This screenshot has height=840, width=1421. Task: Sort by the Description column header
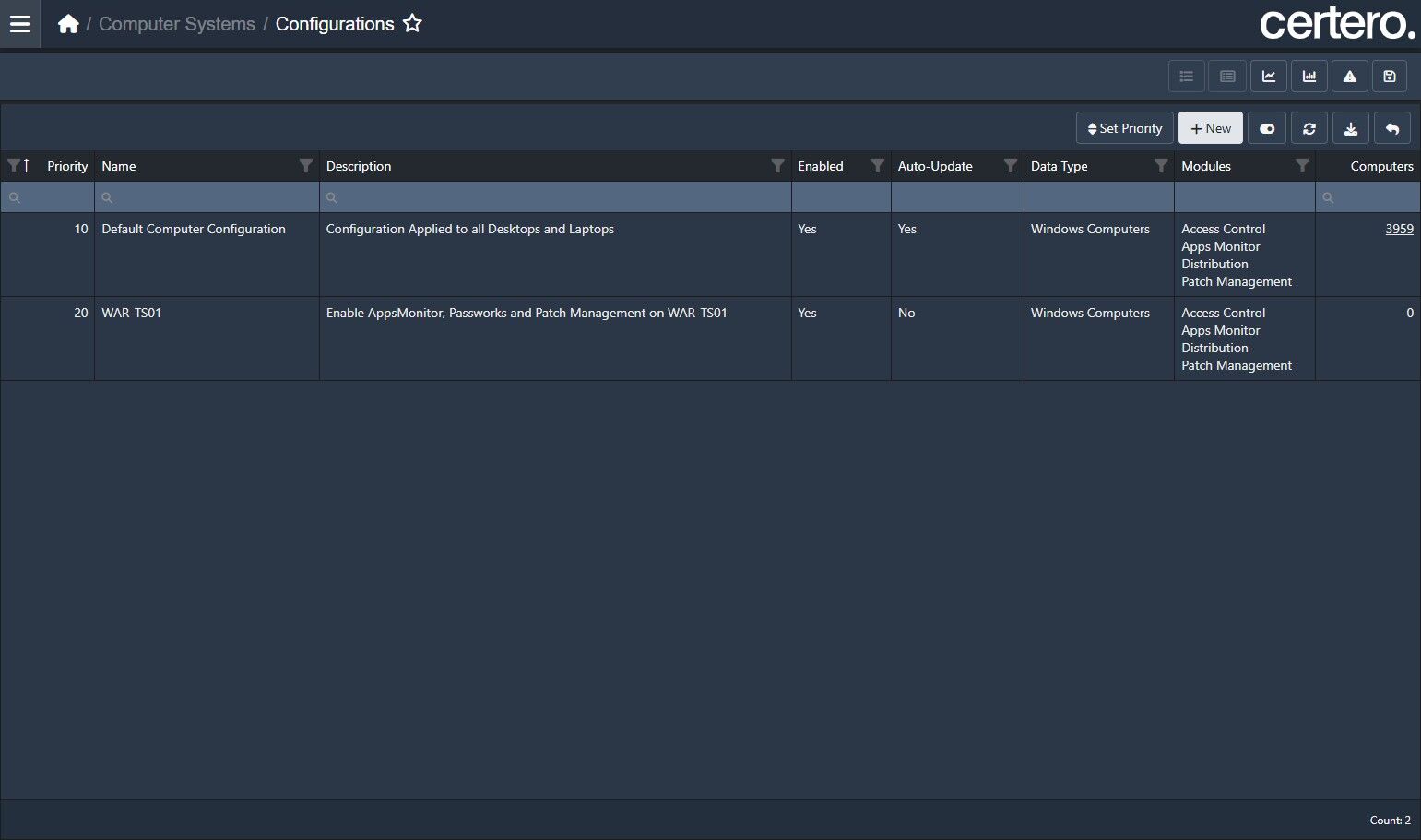pyautogui.click(x=359, y=166)
